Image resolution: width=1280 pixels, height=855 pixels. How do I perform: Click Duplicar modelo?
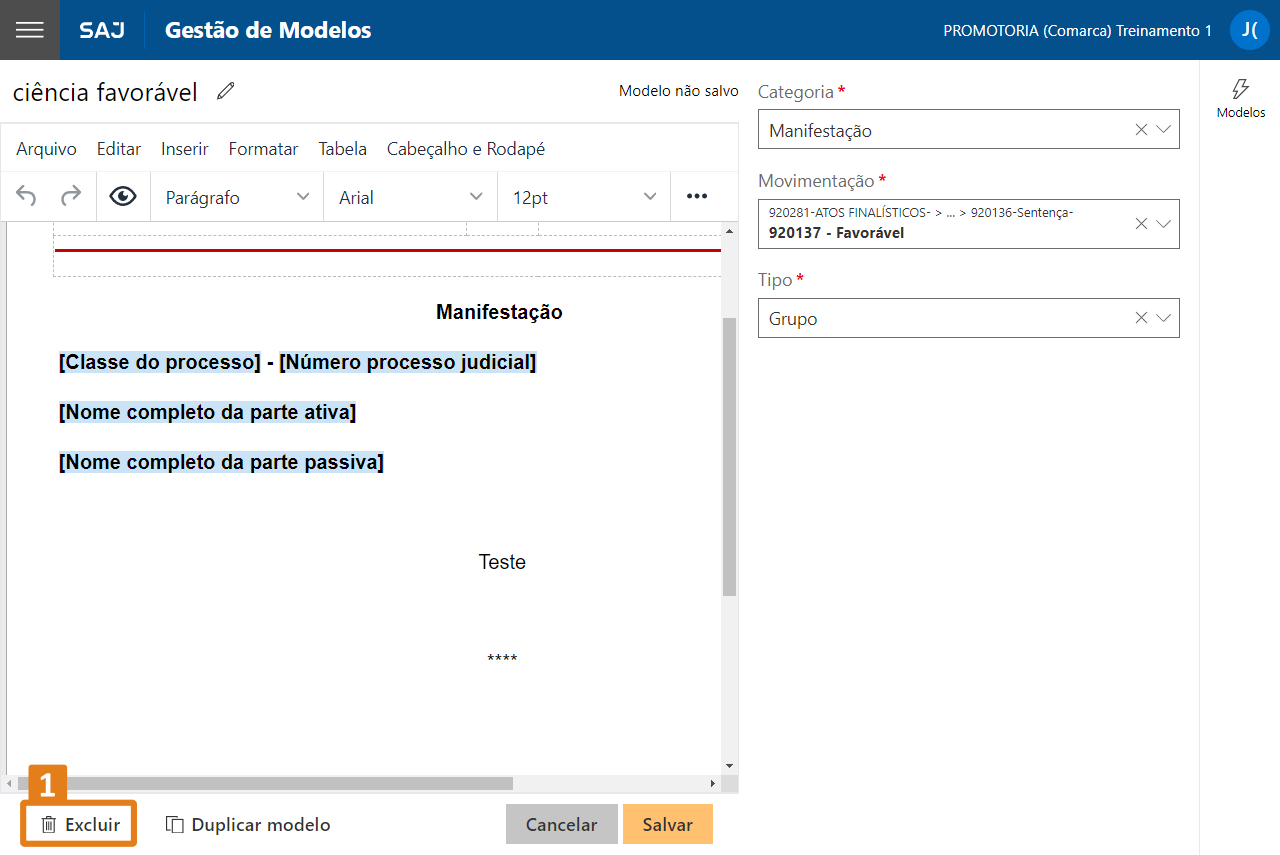click(248, 825)
